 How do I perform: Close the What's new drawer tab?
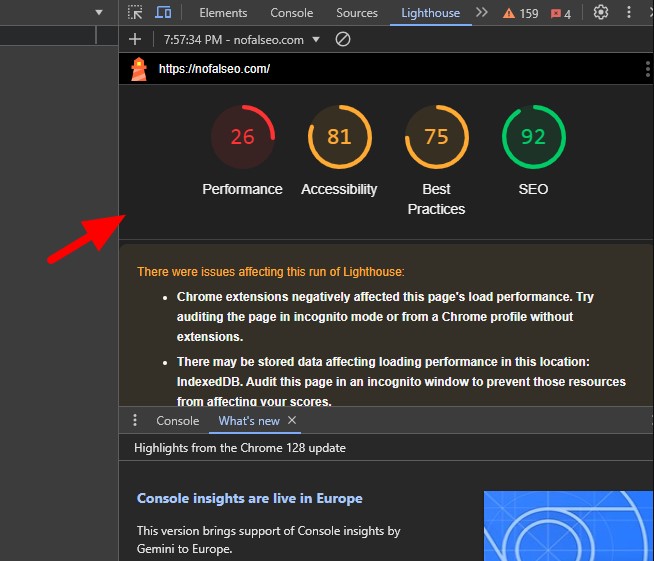292,421
